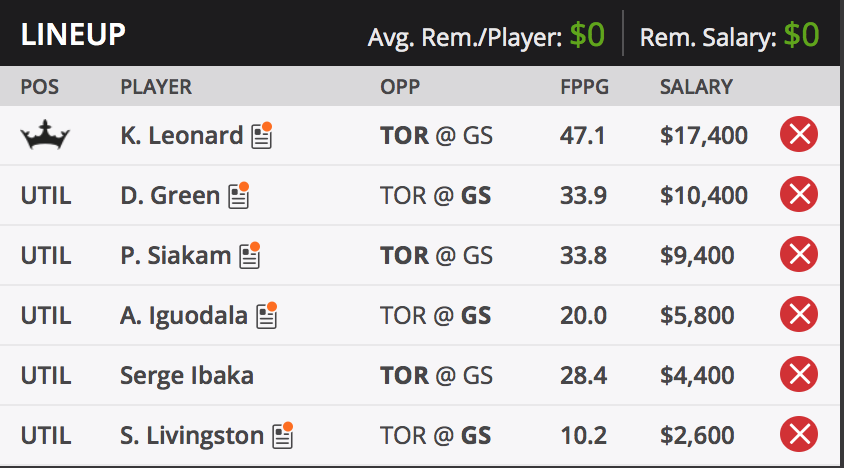
Task: Click the PLAYER column header
Action: pyautogui.click(x=156, y=87)
